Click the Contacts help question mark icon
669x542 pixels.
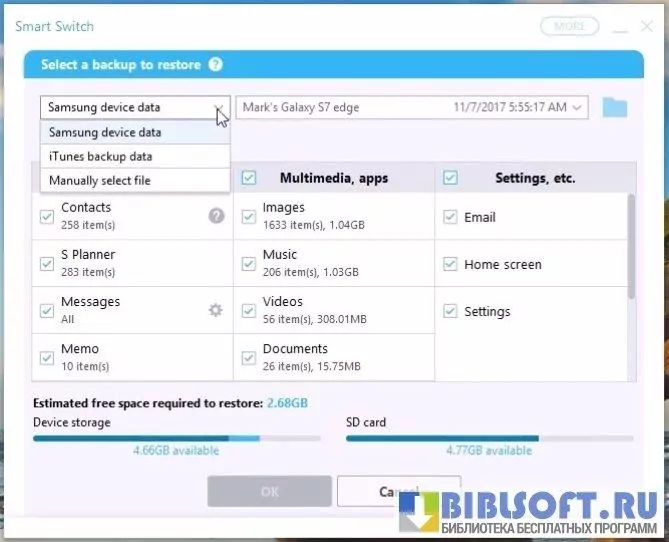pyautogui.click(x=216, y=215)
